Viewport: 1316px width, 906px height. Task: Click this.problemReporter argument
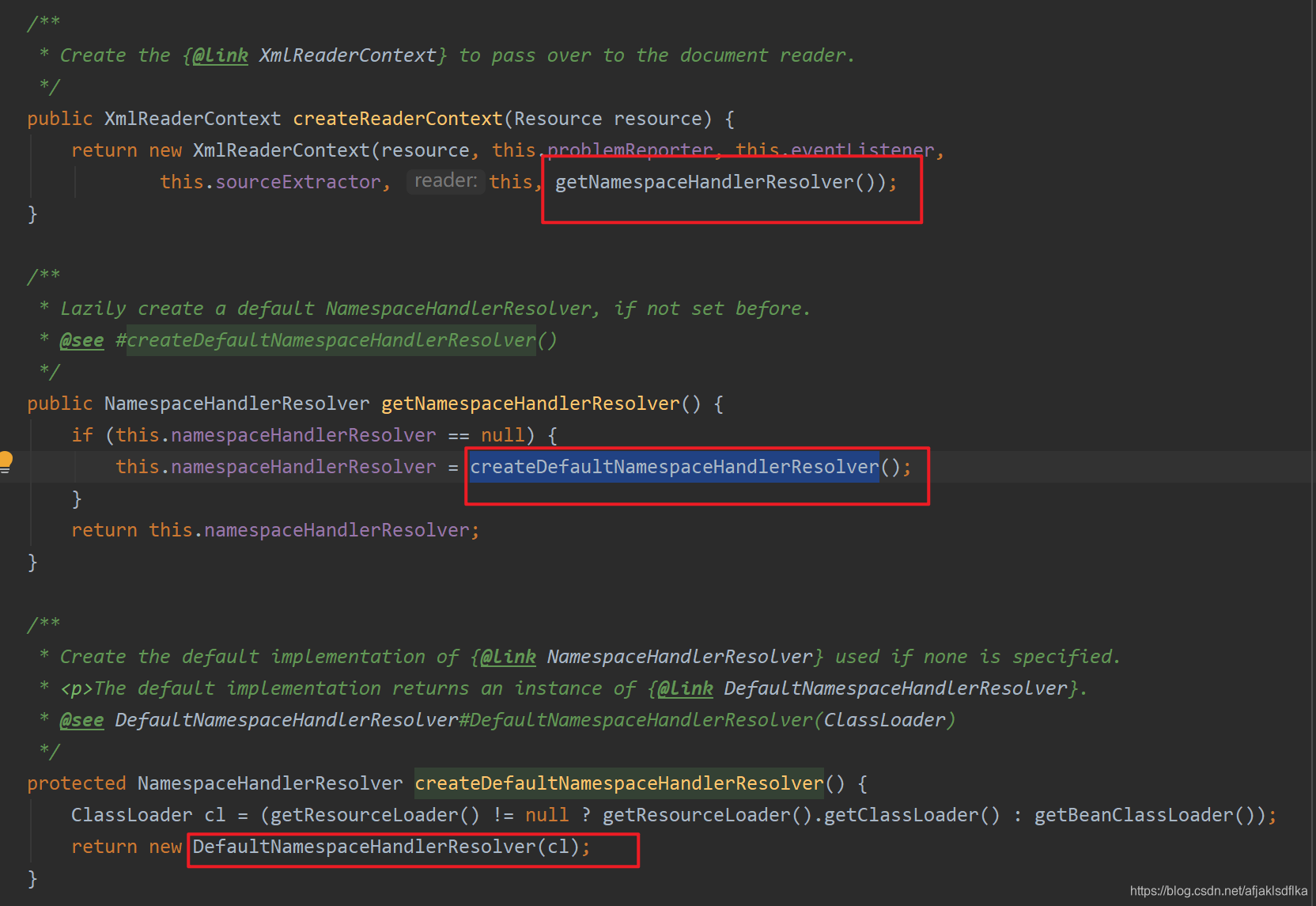[x=602, y=150]
